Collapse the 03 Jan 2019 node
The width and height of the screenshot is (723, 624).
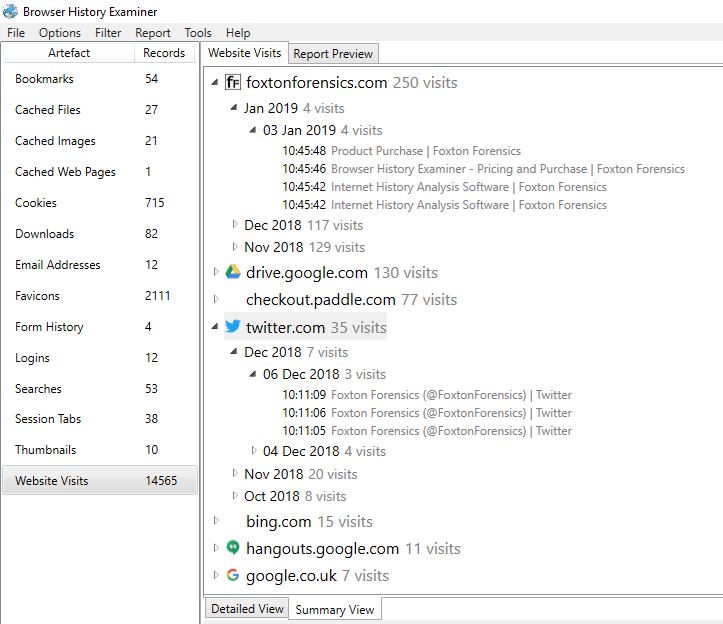[x=253, y=130]
